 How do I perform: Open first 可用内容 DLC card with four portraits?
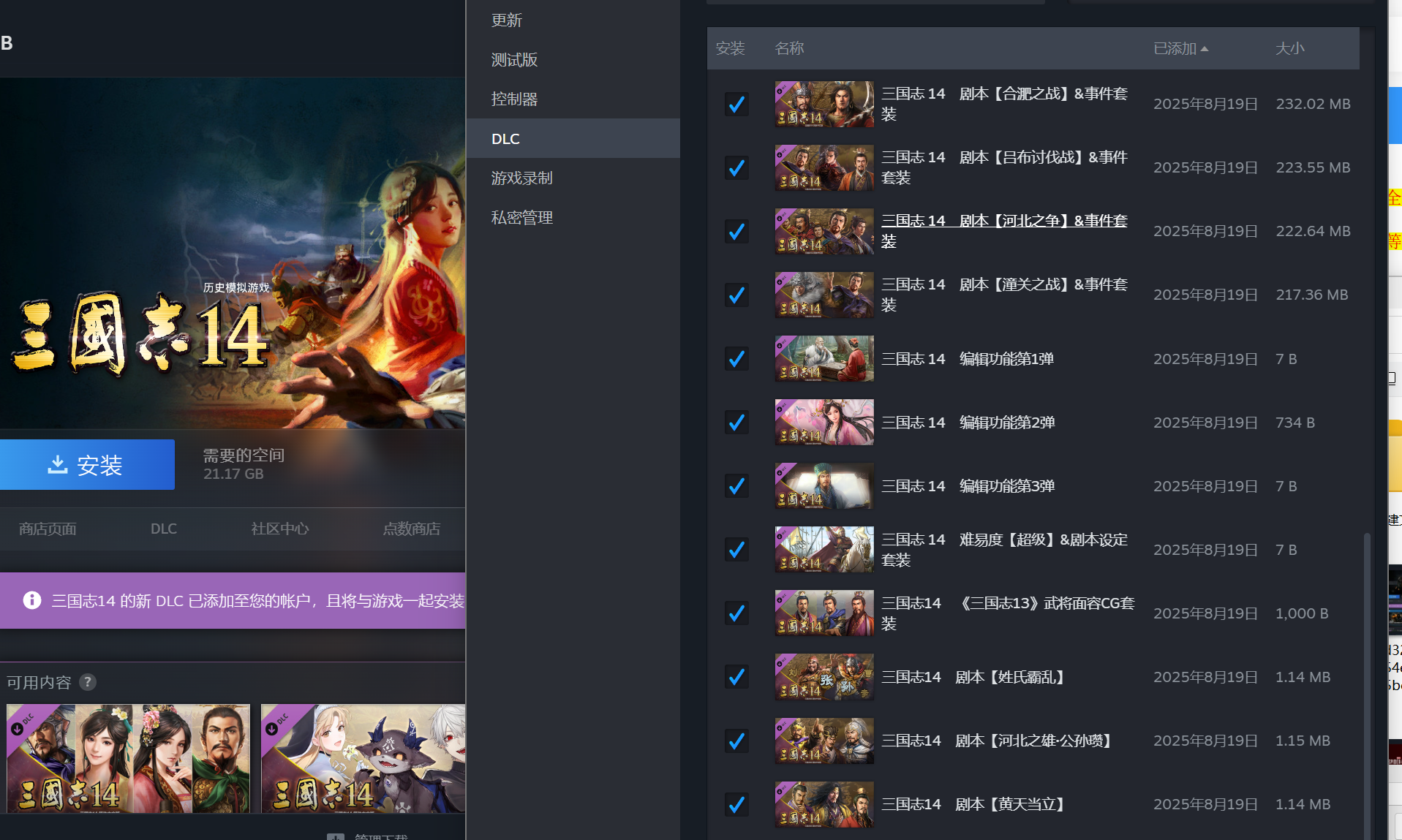(128, 759)
